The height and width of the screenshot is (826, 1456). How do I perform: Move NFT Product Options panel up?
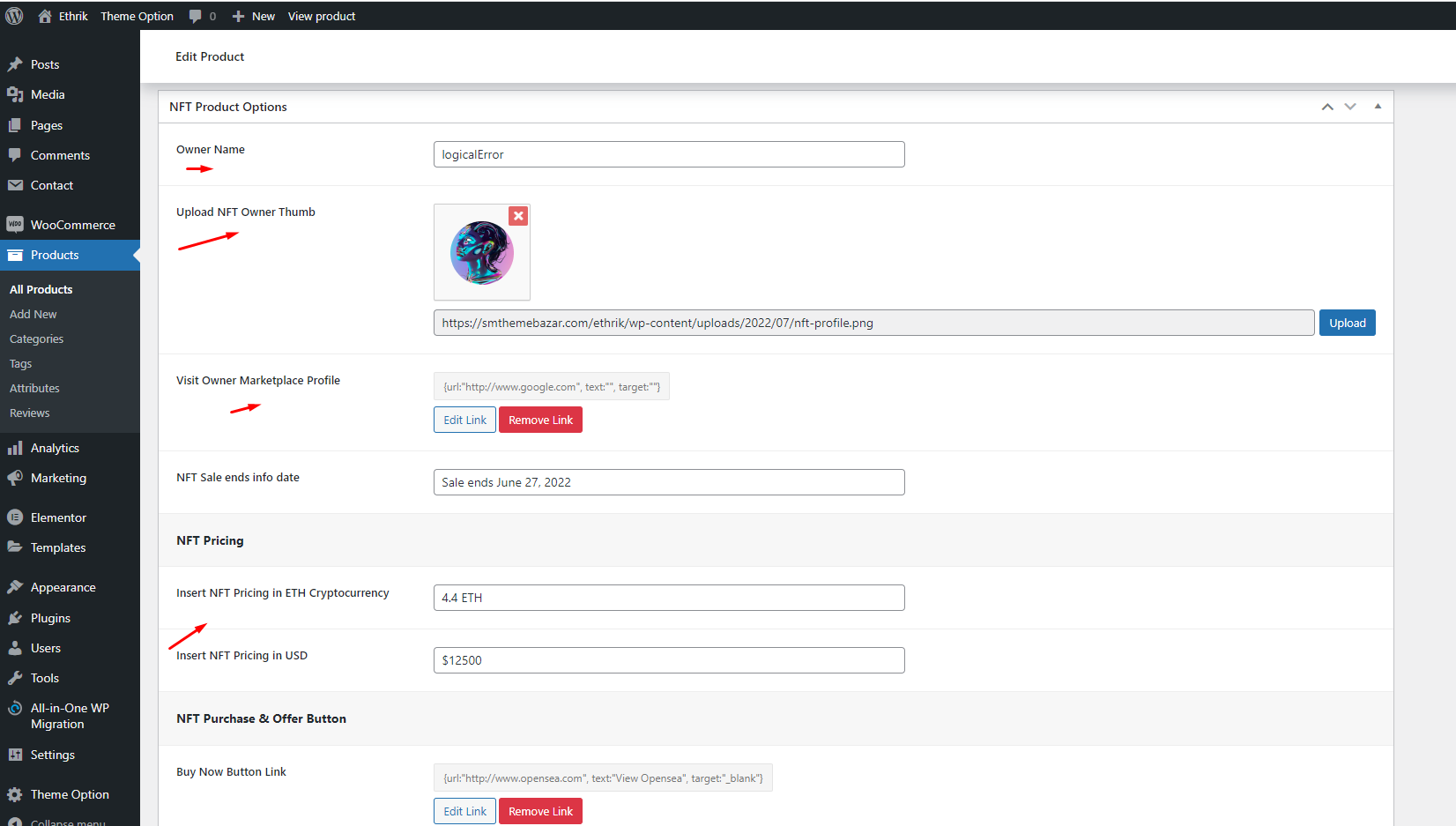(1327, 107)
